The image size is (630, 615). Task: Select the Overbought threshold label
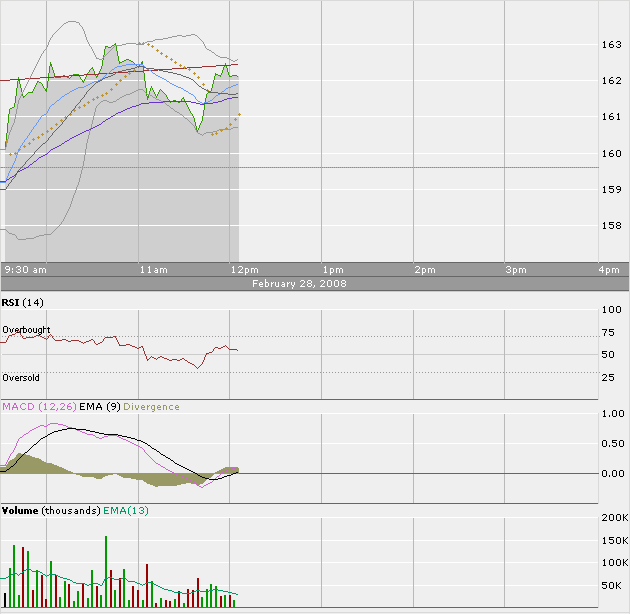(26, 330)
